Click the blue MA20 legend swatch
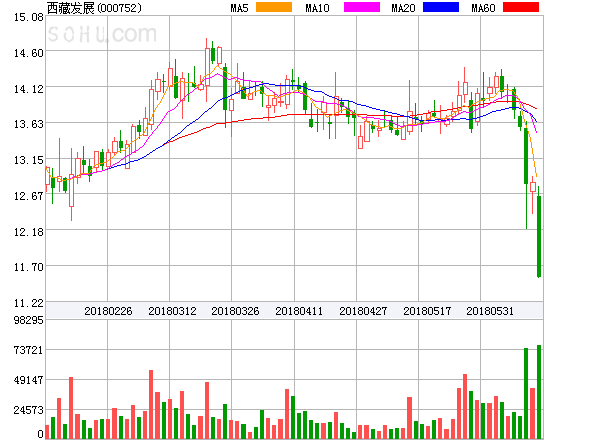This screenshot has height=440, width=600. tap(441, 7)
